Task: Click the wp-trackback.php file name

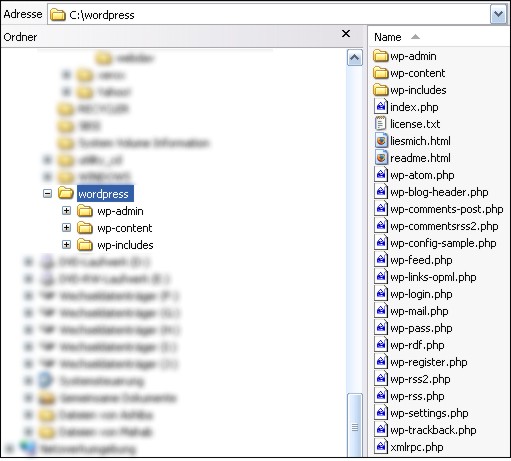Action: pyautogui.click(x=433, y=430)
